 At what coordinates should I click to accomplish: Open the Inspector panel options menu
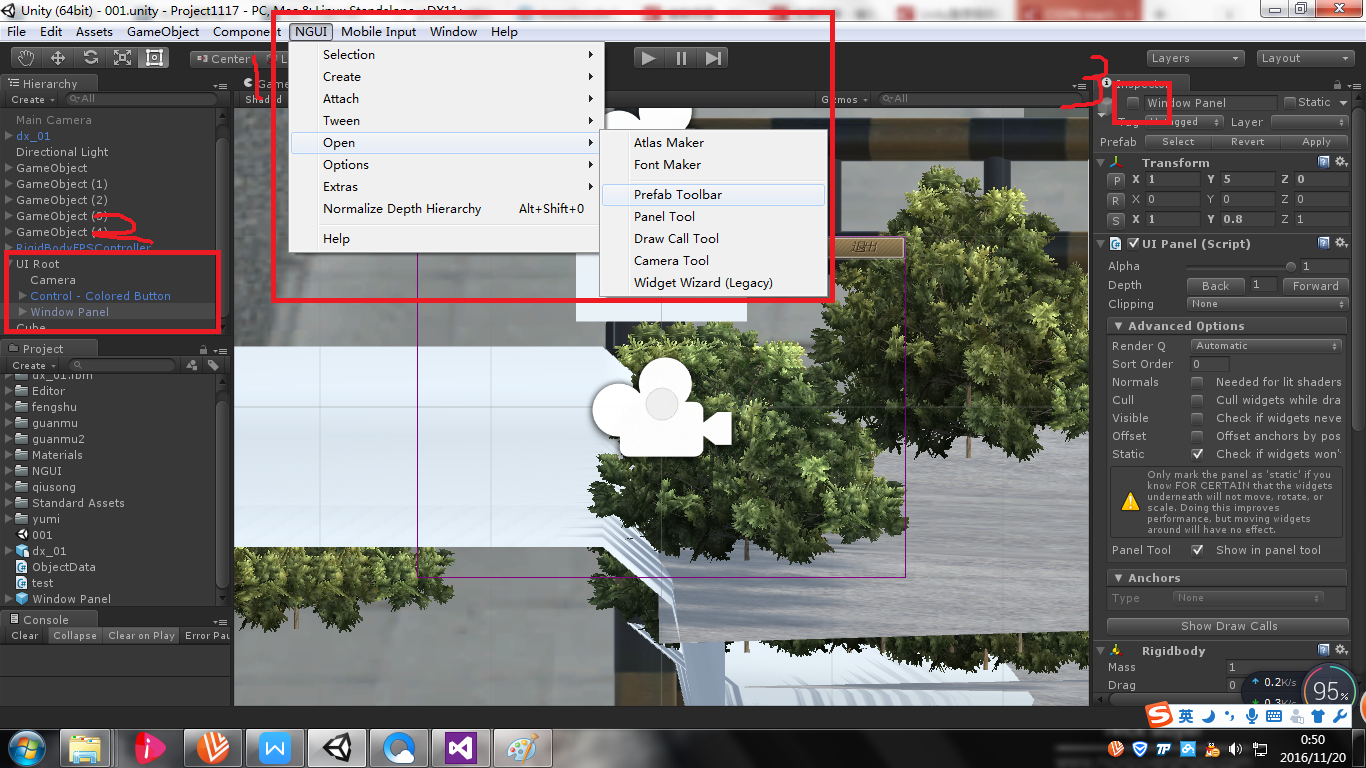tap(1352, 85)
